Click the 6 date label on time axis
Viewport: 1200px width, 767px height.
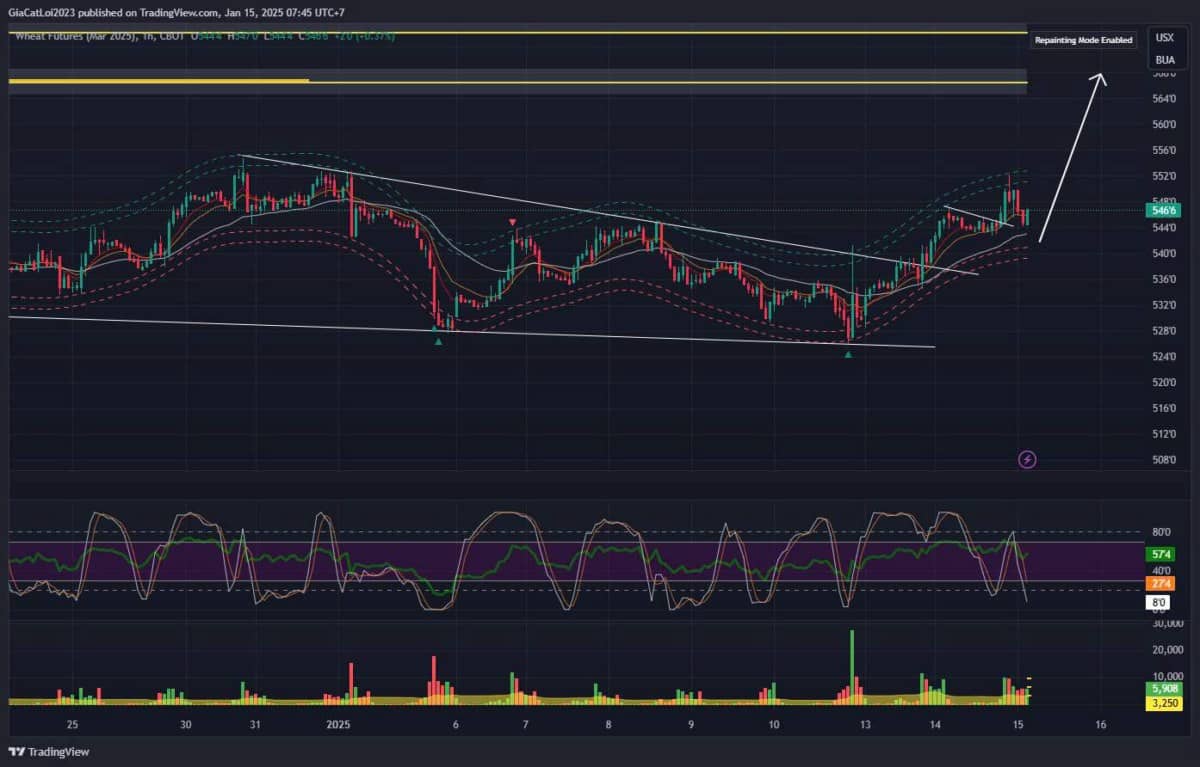click(x=455, y=724)
